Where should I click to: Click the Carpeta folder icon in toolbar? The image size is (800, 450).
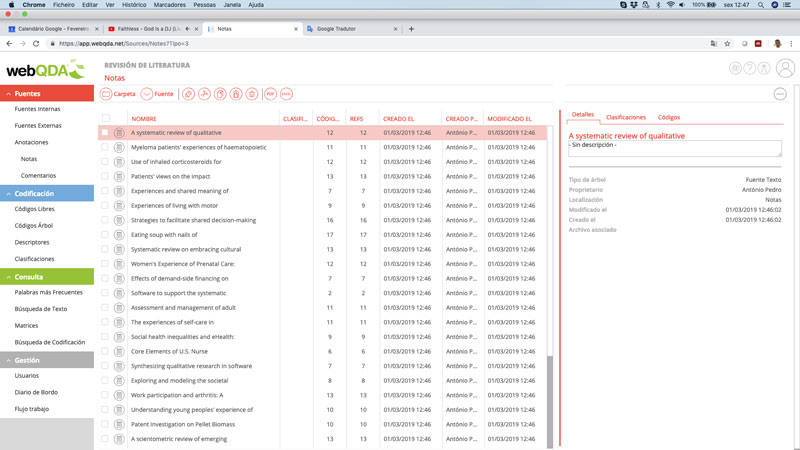coord(106,94)
